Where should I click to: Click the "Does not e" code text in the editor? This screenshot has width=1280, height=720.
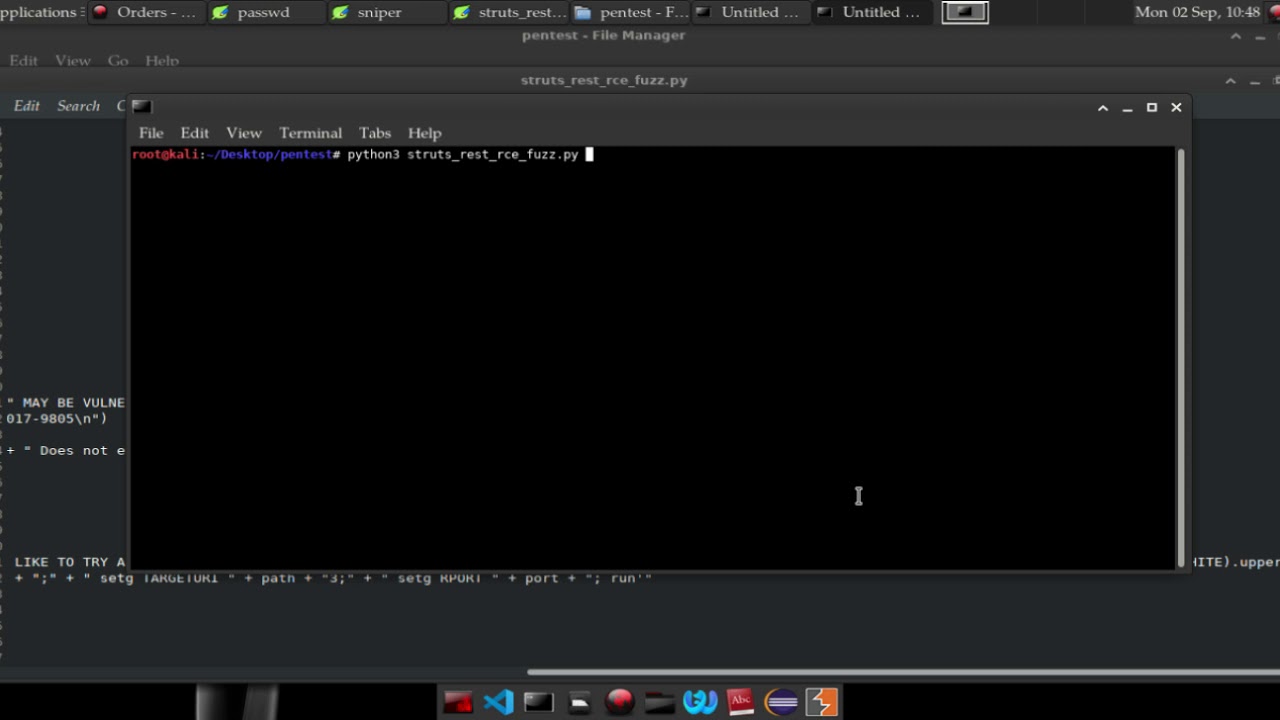click(82, 451)
